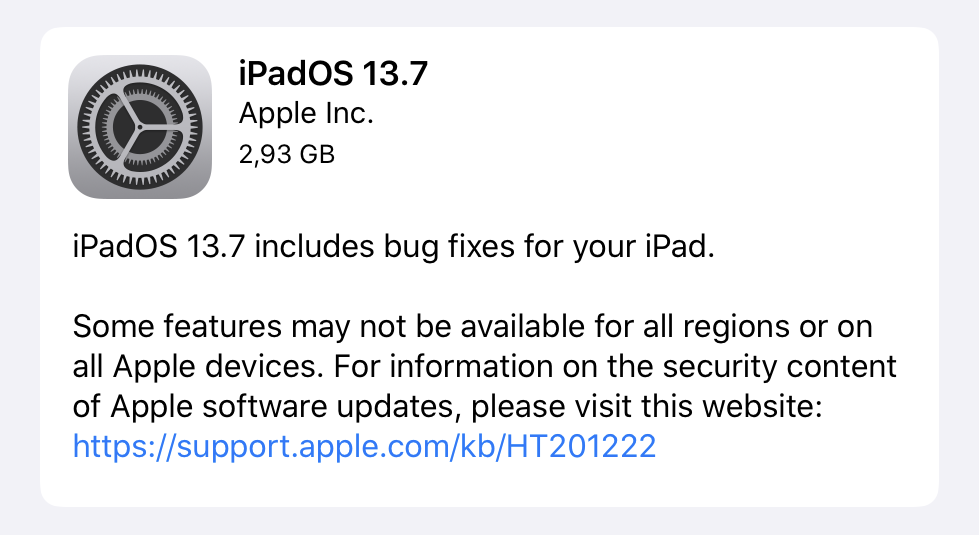
Task: Click the words "bug fixes" in description
Action: coord(466,248)
